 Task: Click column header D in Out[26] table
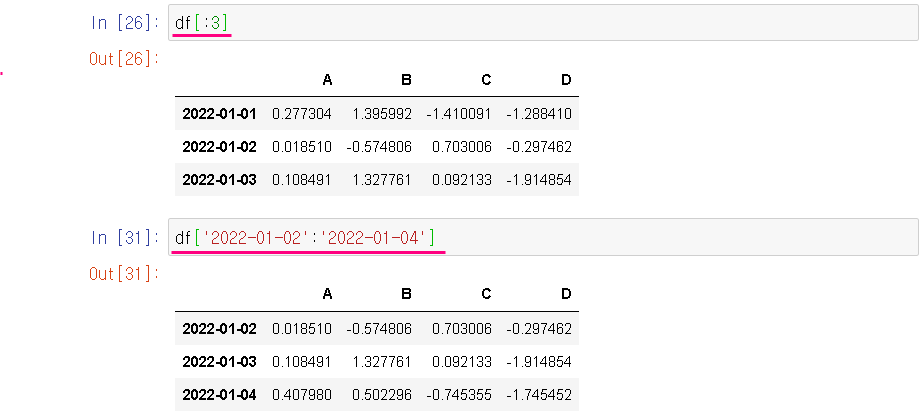click(x=566, y=80)
